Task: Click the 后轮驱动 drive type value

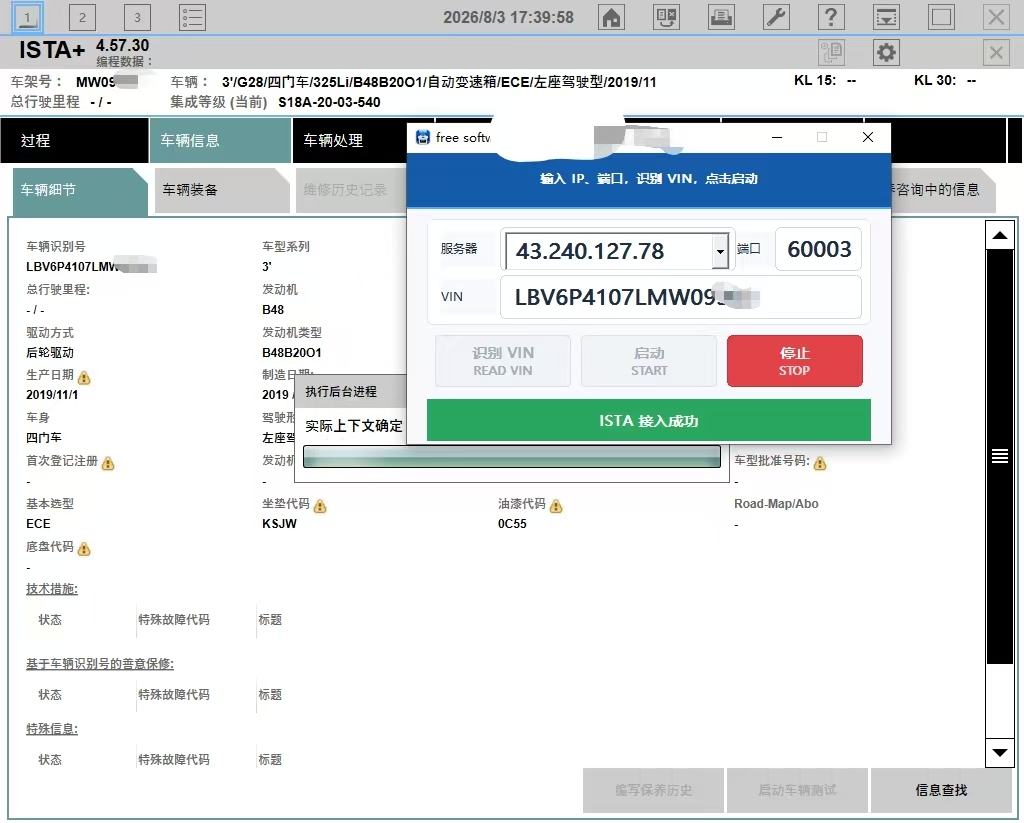Action: pyautogui.click(x=50, y=353)
